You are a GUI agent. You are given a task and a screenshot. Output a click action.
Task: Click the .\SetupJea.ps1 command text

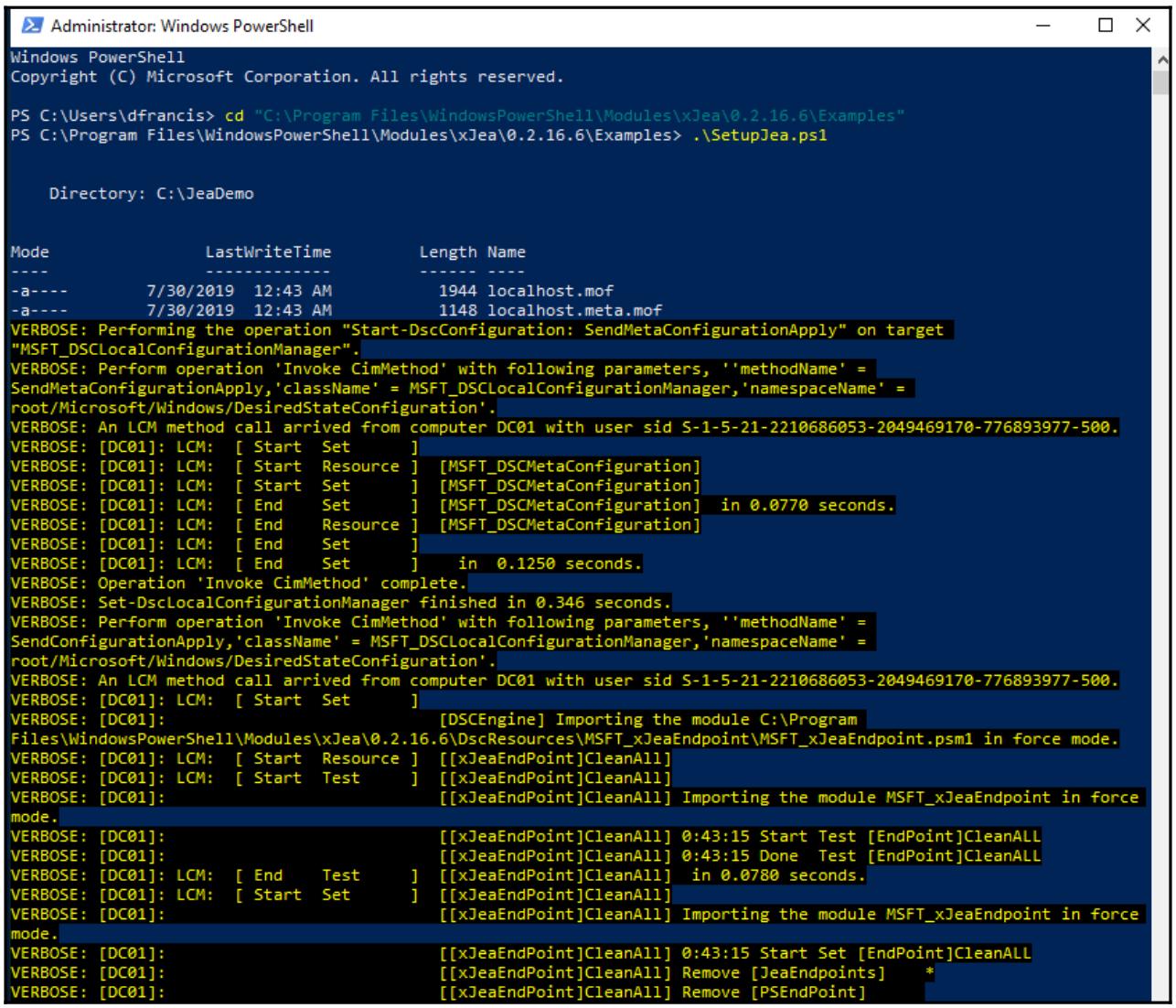click(760, 135)
